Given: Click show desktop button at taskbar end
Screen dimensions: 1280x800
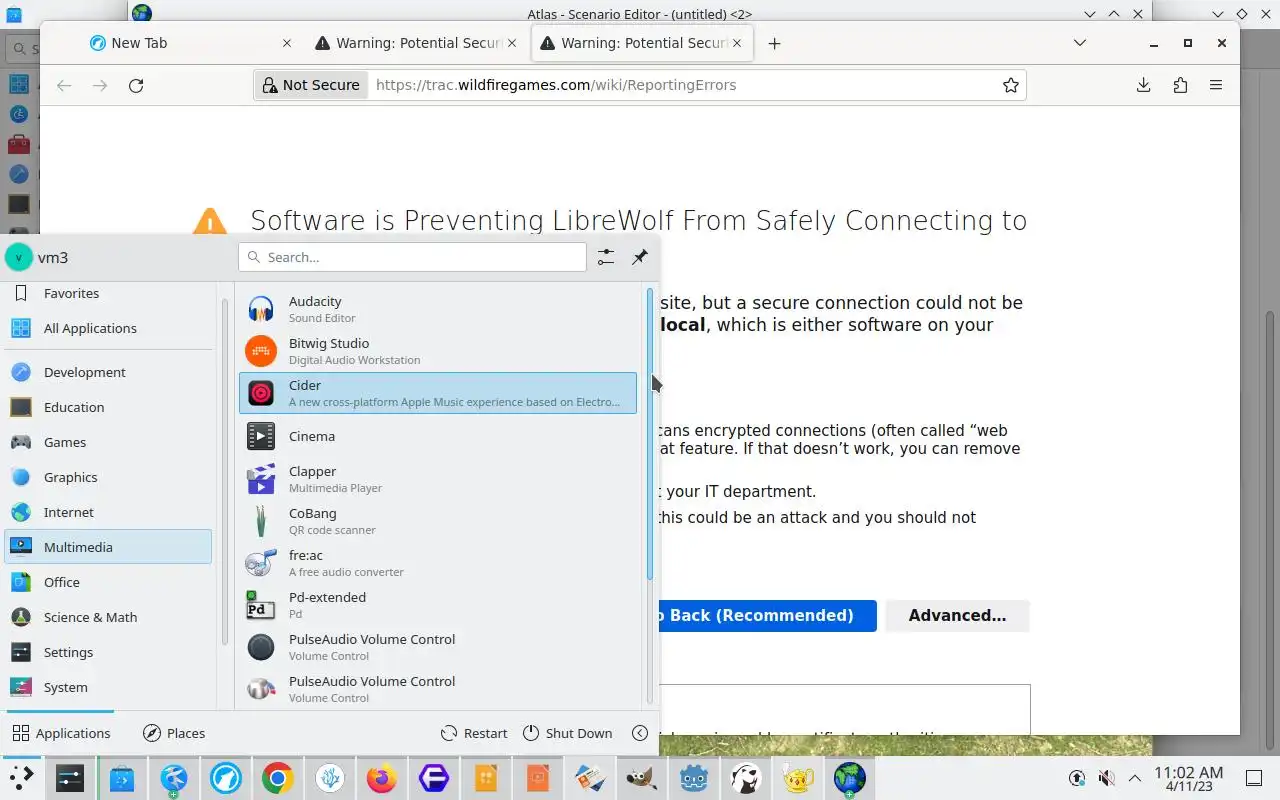Looking at the screenshot, I should (x=1254, y=778).
